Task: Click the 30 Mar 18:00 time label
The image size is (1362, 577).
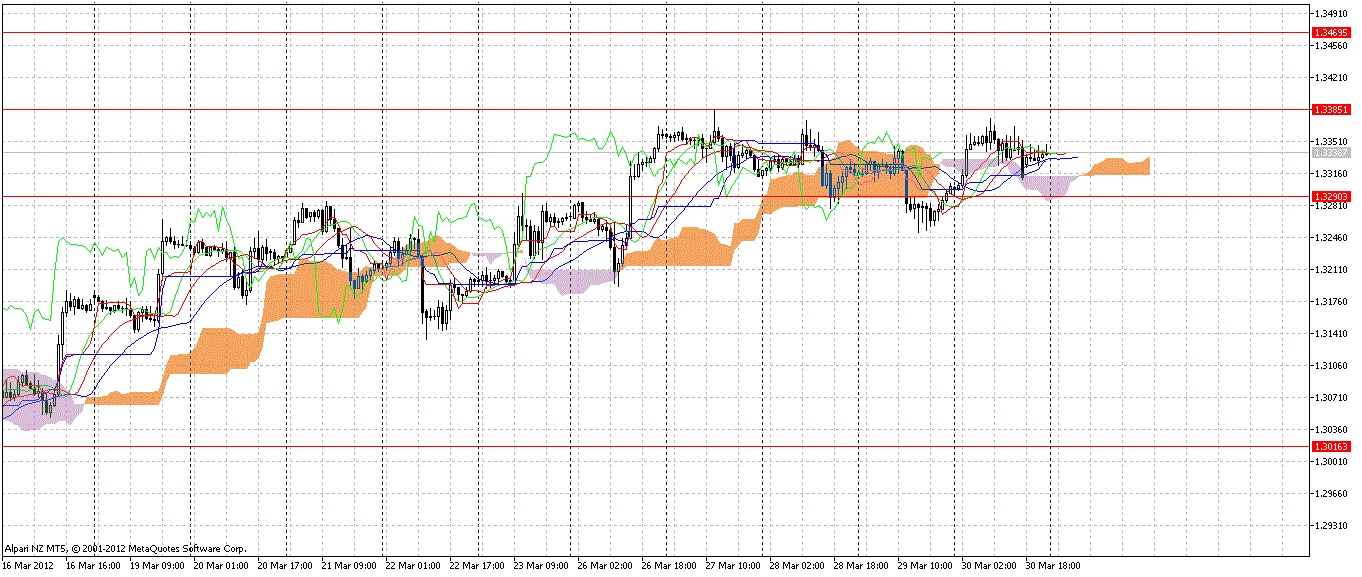Action: [x=1052, y=565]
